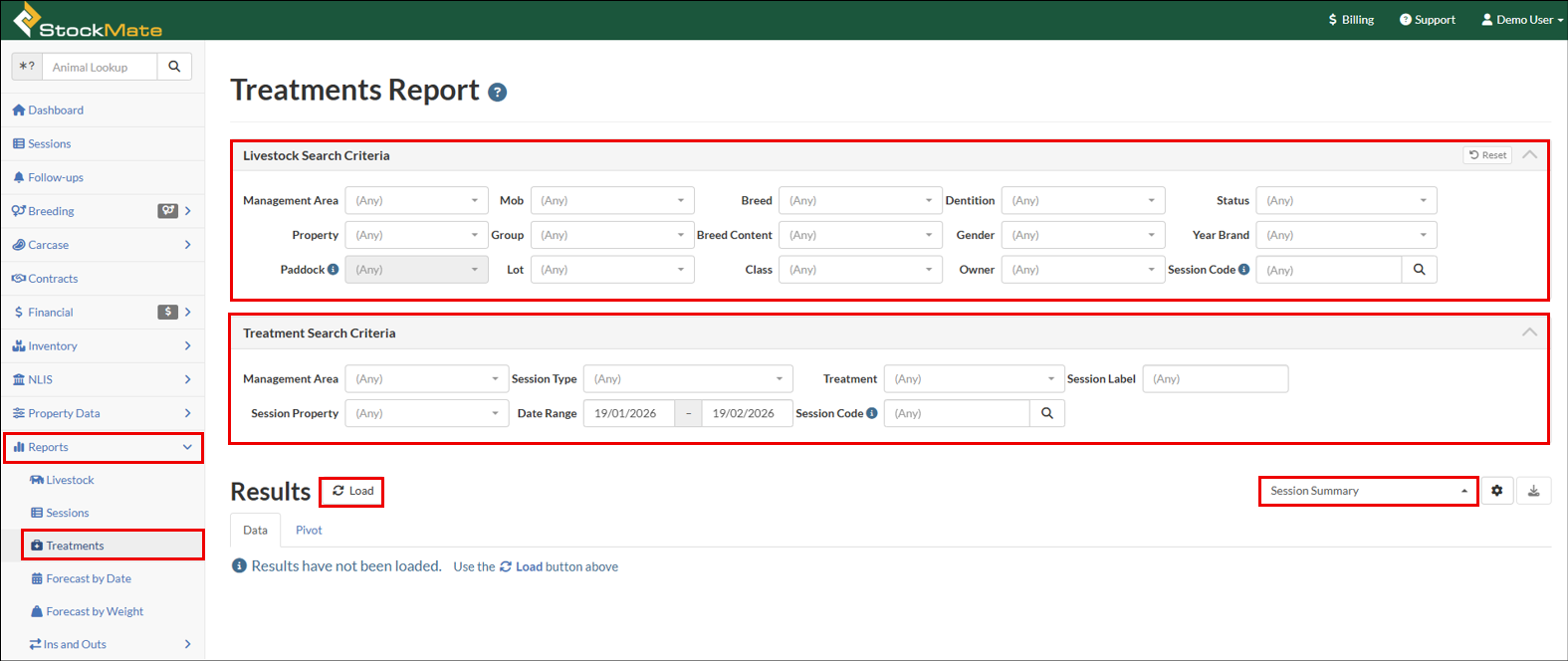Collapse the Treatment Search Criteria panel
This screenshot has width=1568, height=661.
tap(1529, 332)
